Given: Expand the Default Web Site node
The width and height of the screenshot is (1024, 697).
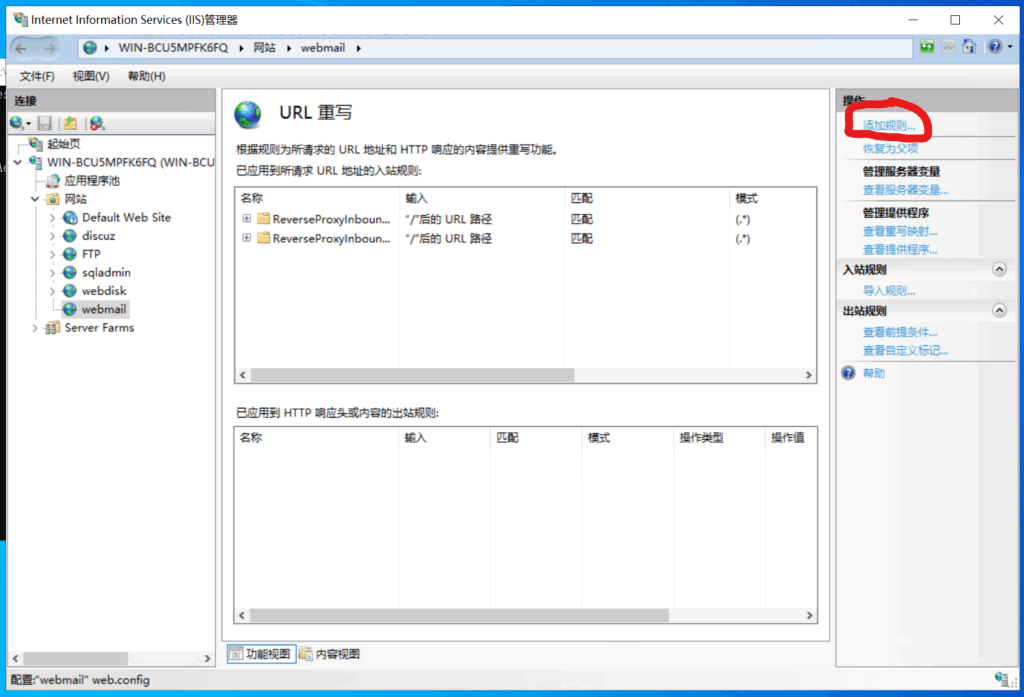Looking at the screenshot, I should pos(52,218).
